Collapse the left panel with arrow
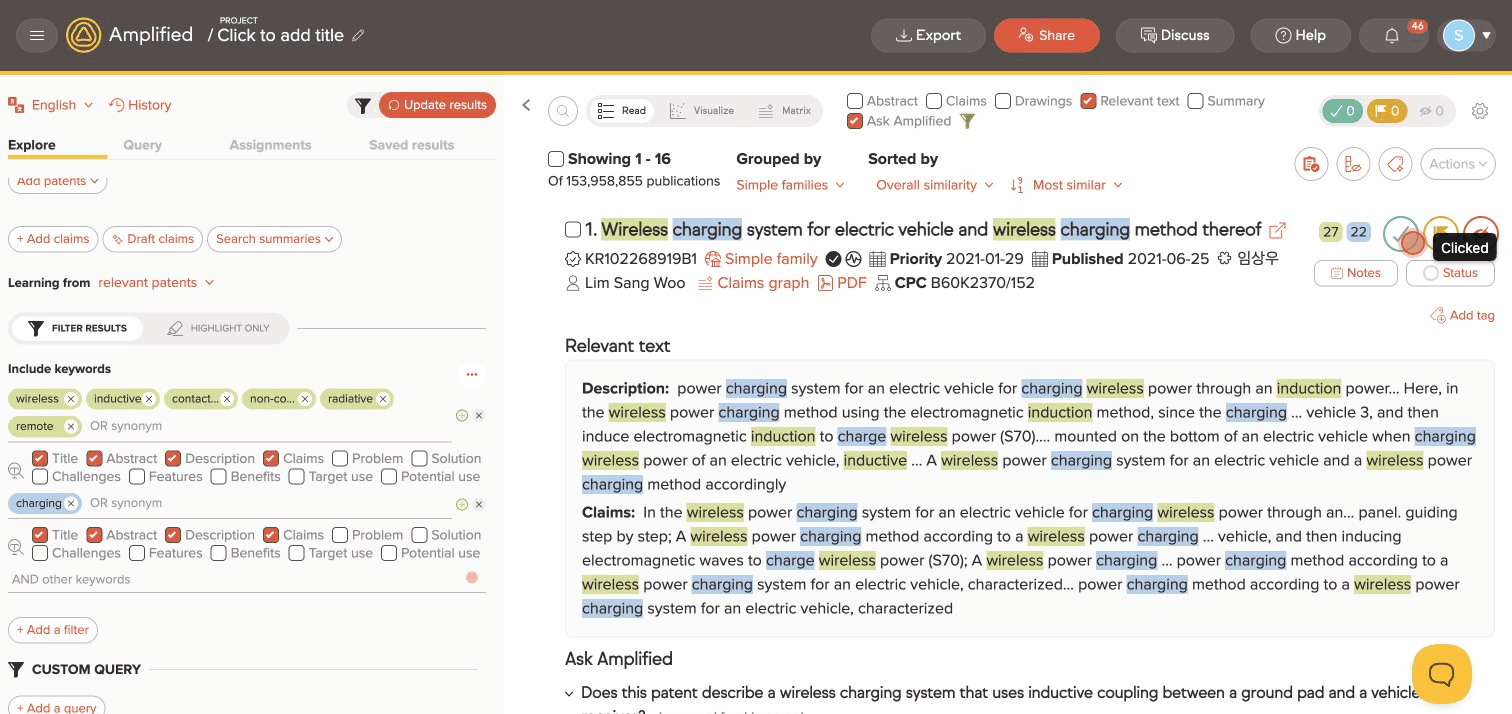 click(526, 105)
